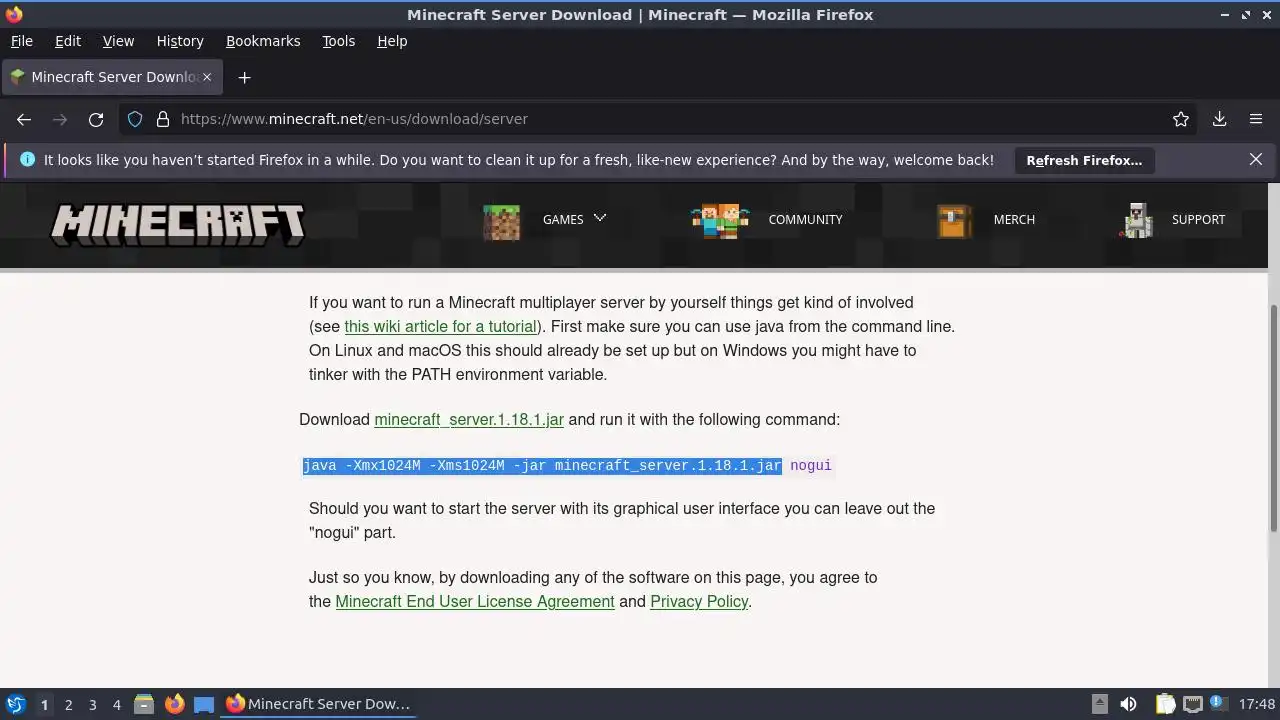Open the Edit menu

click(68, 41)
